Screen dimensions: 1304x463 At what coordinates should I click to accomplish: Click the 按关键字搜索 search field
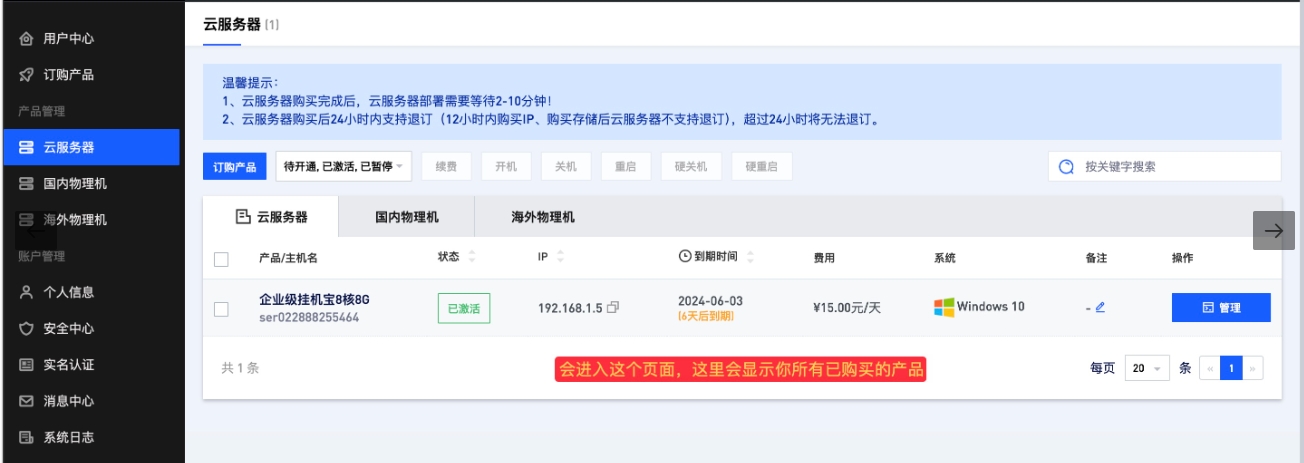pyautogui.click(x=1170, y=167)
